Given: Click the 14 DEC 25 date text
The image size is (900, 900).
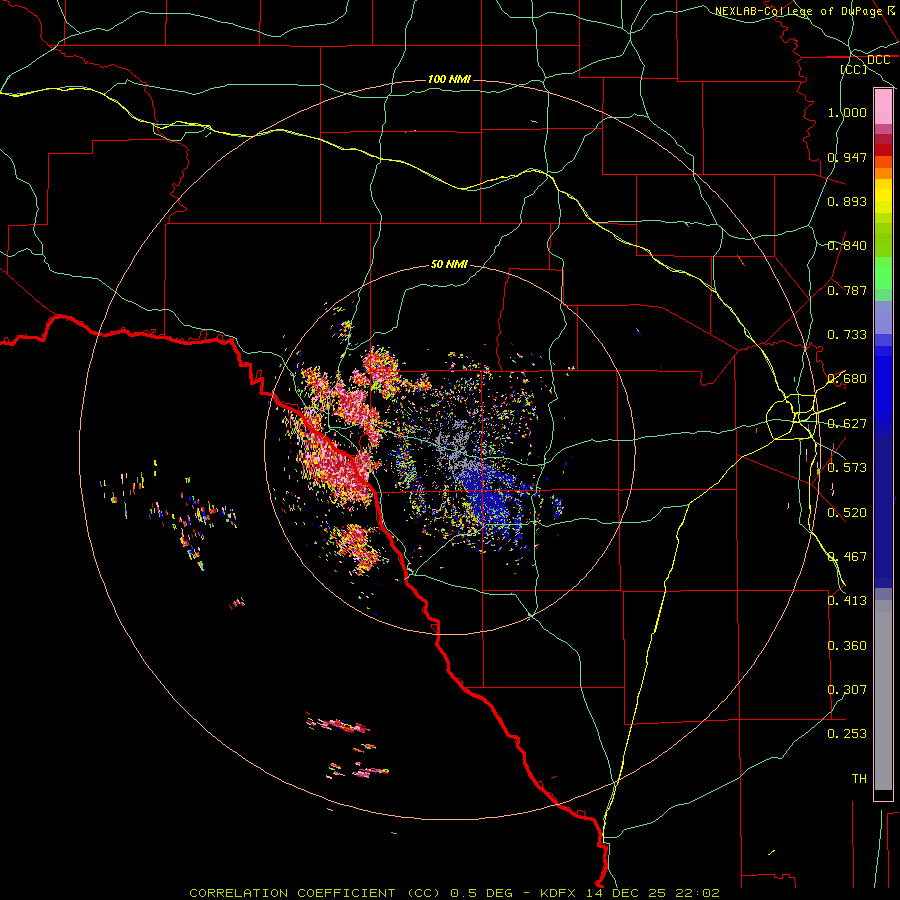Looking at the screenshot, I should coord(626,893).
